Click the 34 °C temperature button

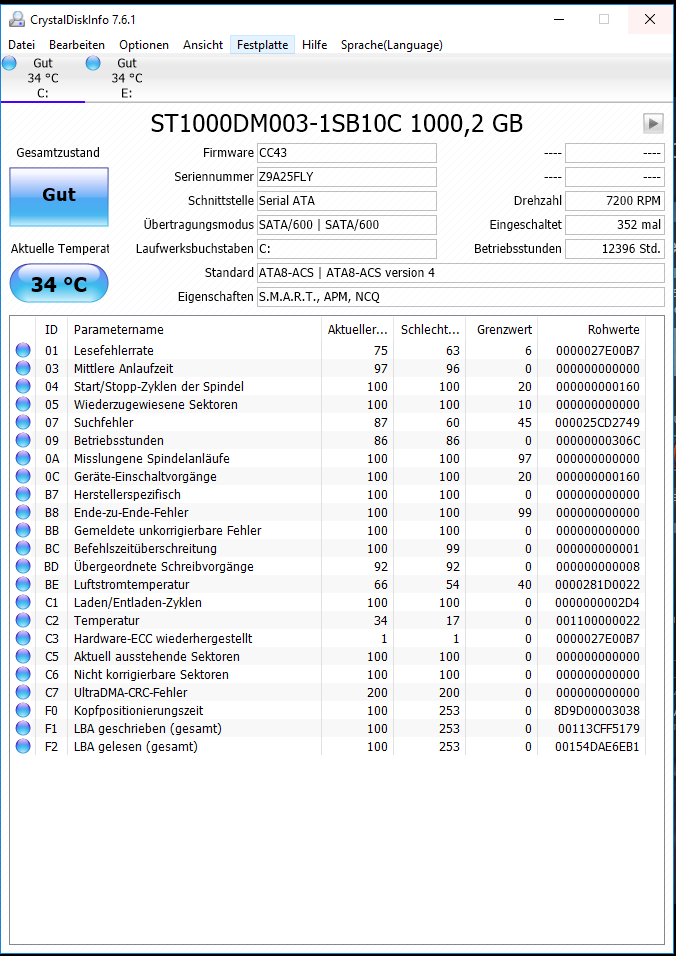59,284
